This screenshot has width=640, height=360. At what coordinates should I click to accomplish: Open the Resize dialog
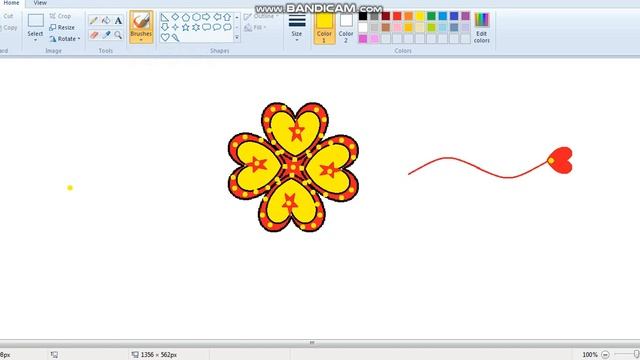tap(62, 27)
